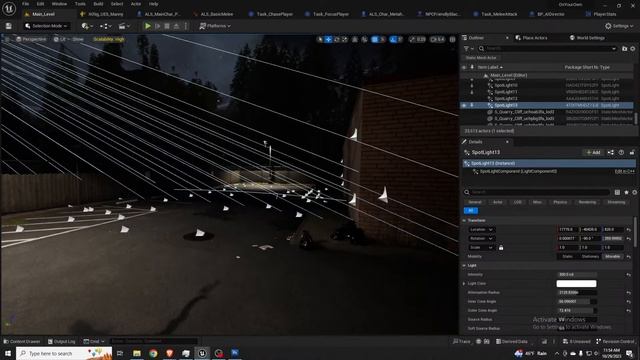Save the current level with the disk icon
The image size is (640, 360).
pos(9,26)
